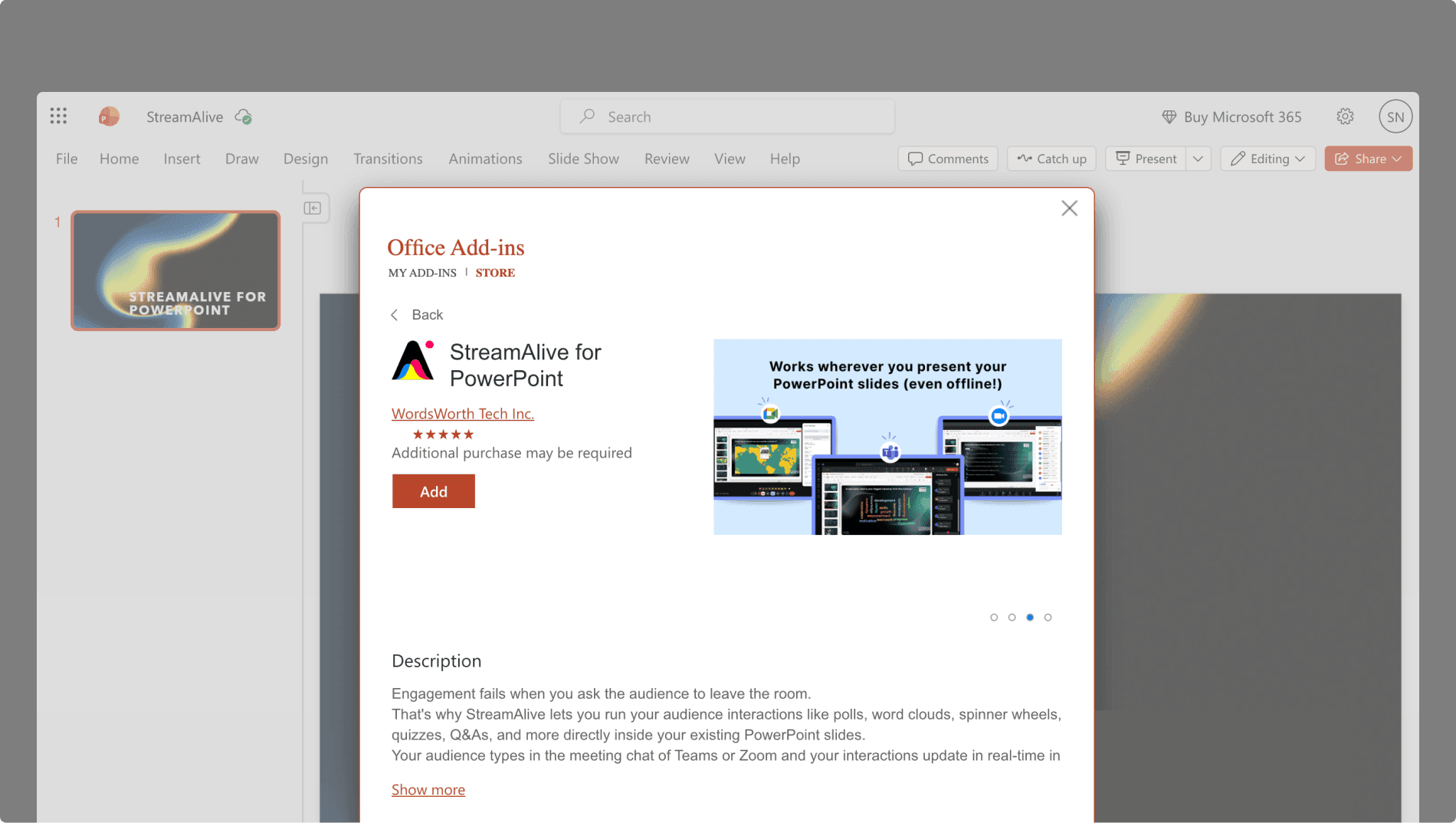The height and width of the screenshot is (823, 1456).
Task: Open the Comments pane
Action: [948, 159]
